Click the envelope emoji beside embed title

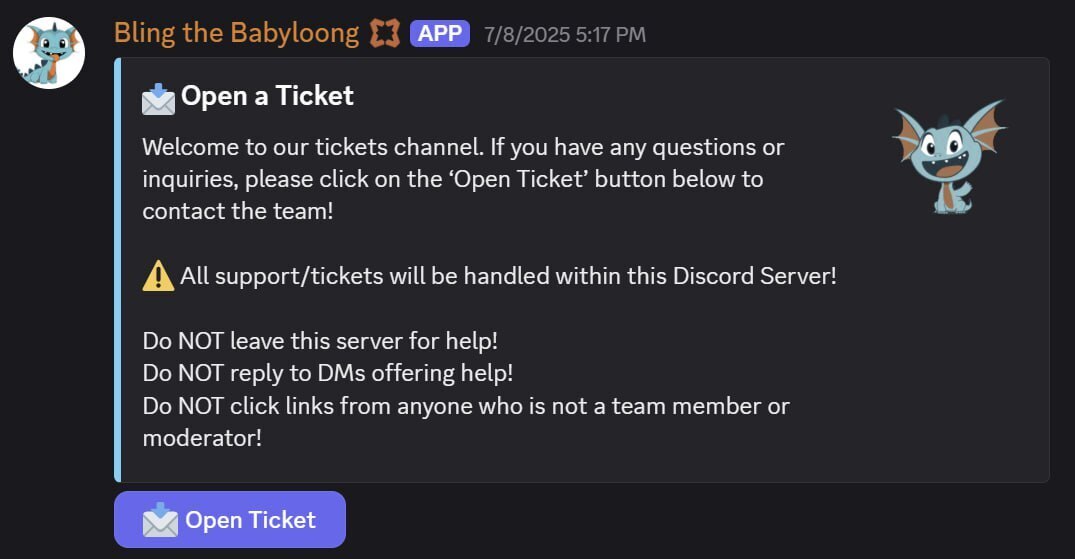pos(158,97)
